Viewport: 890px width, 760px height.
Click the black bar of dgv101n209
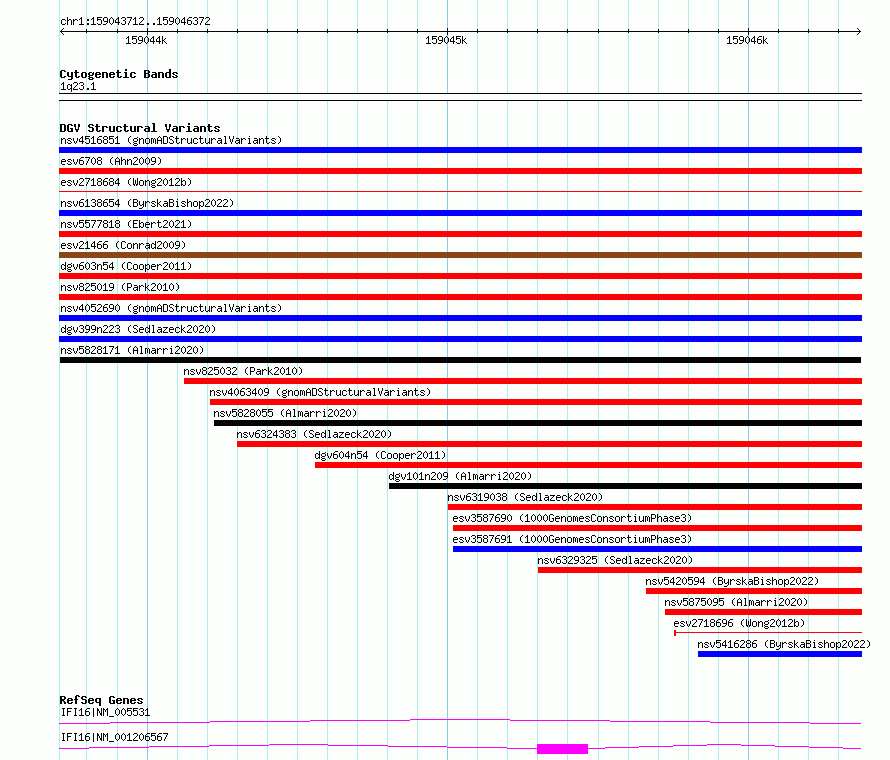(x=625, y=486)
